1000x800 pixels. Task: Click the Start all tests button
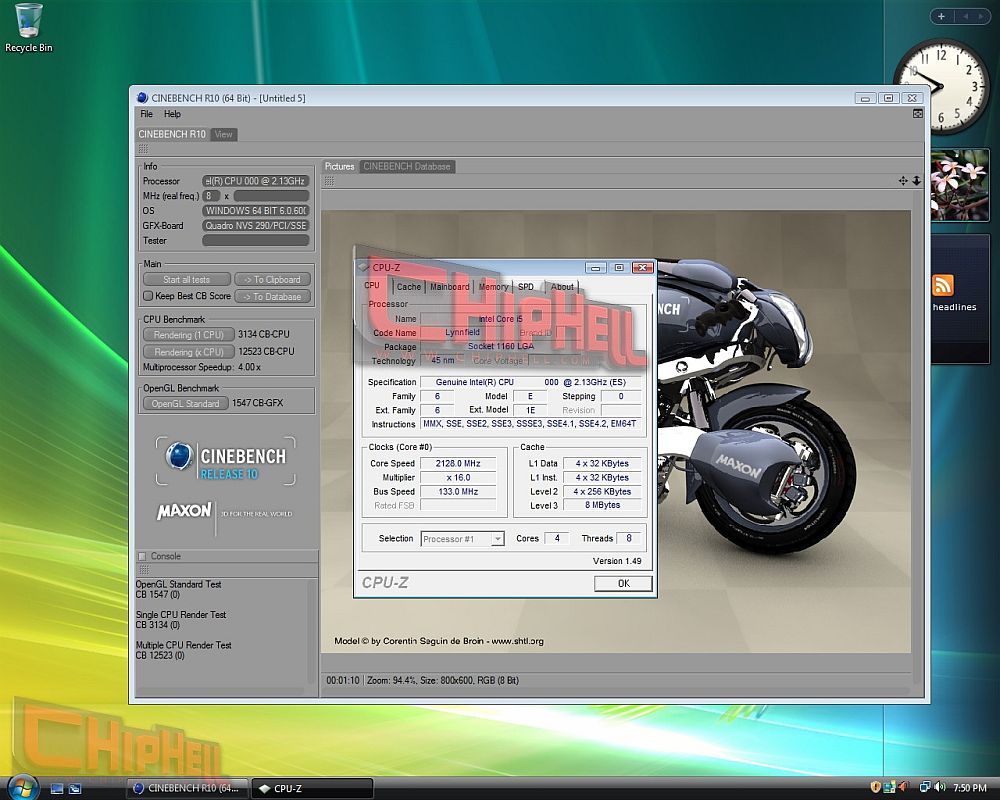tap(186, 279)
